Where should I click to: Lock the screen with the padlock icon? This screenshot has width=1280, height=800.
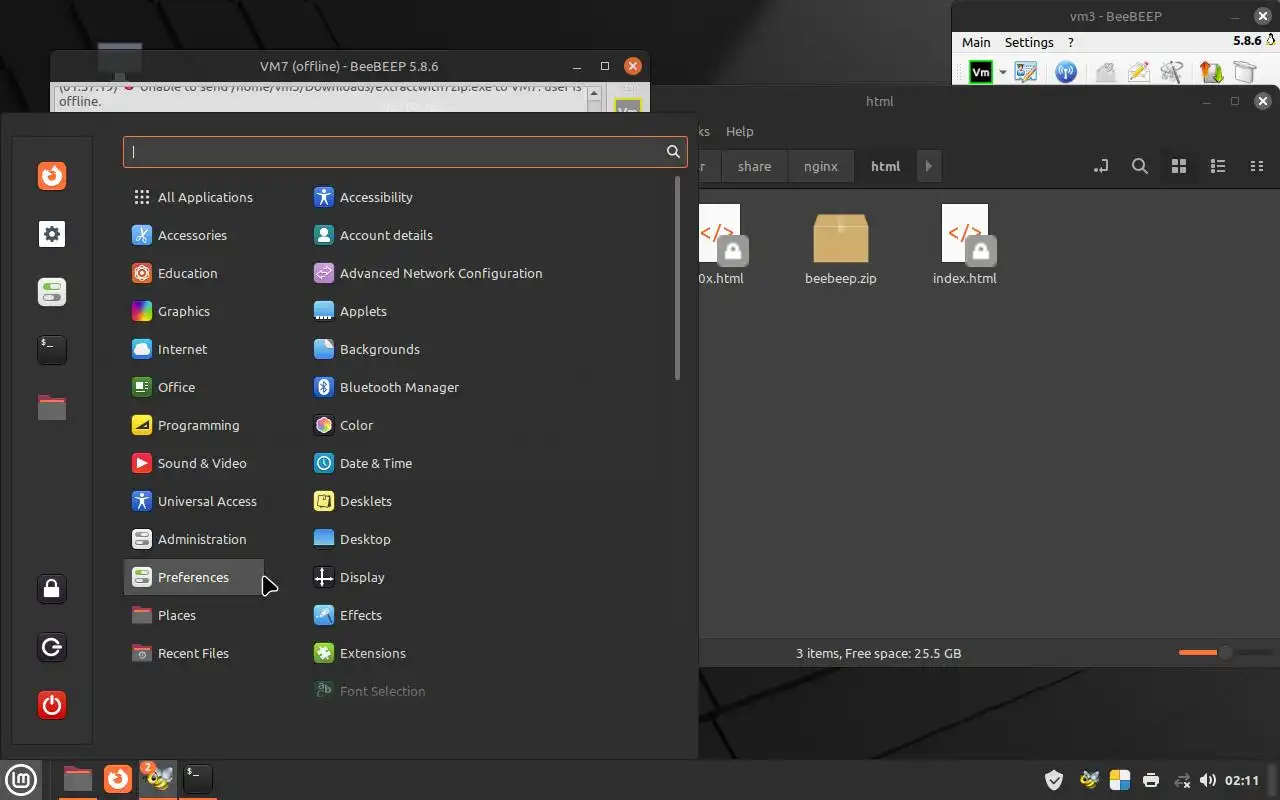click(x=52, y=589)
